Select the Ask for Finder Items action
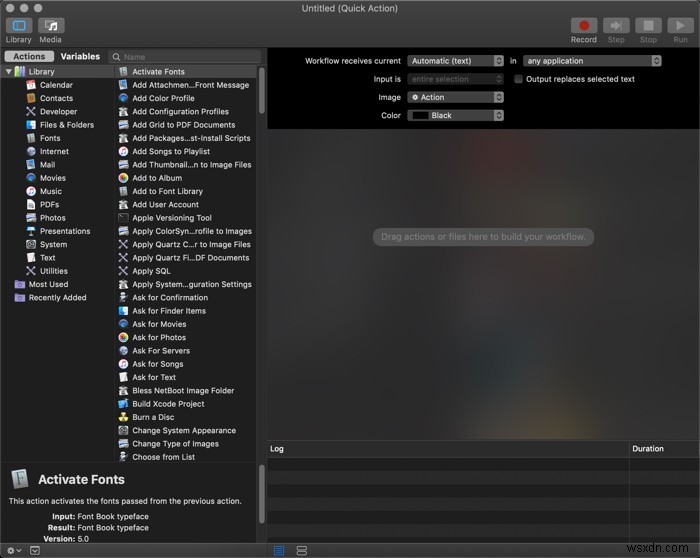 click(186, 311)
